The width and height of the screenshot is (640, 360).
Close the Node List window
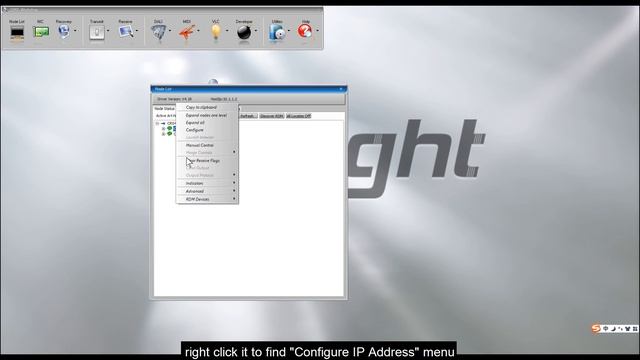tap(341, 89)
